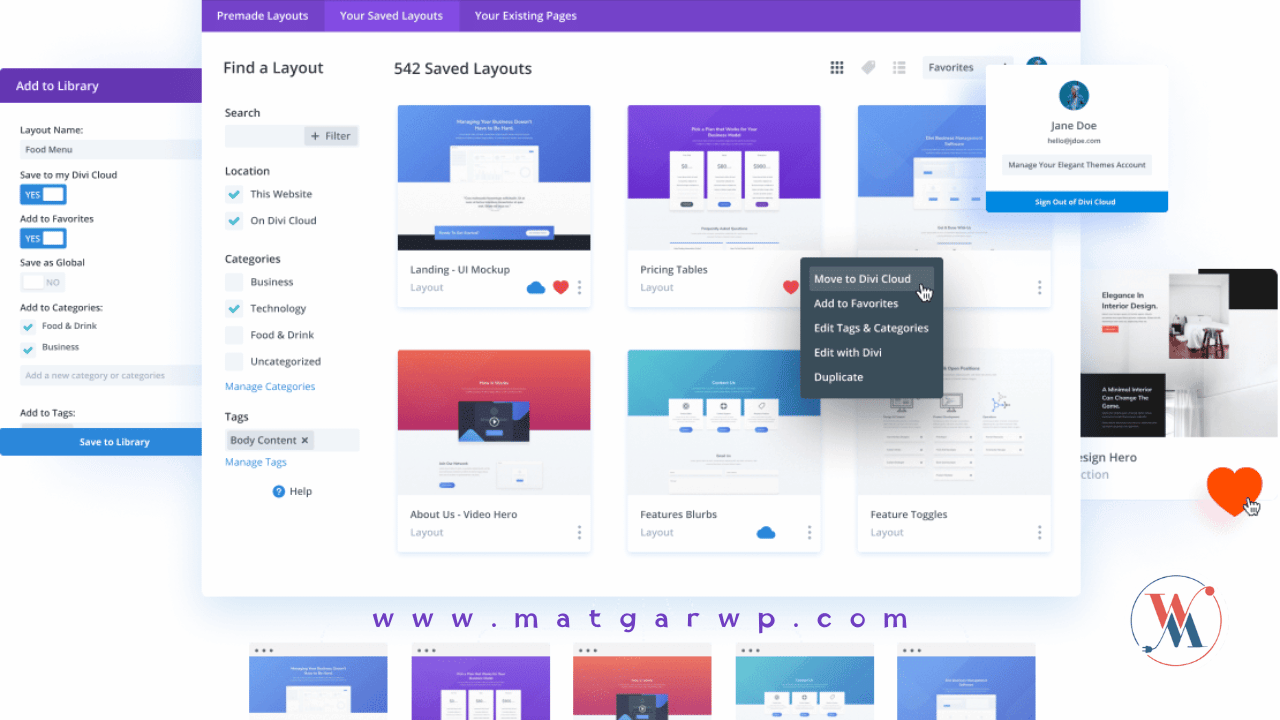Viewport: 1280px width, 720px height.
Task: Toggle Save to my Divi Cloud switch
Action: [x=43, y=195]
